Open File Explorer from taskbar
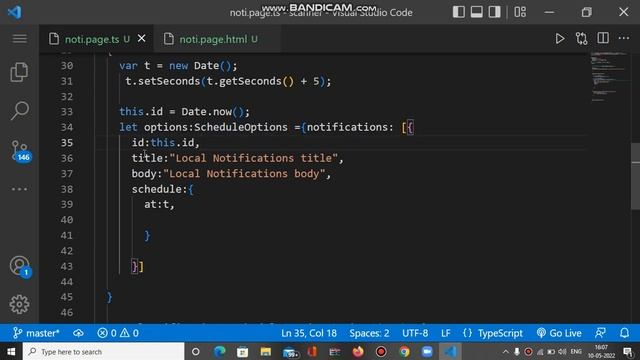The image size is (640, 360). (266, 351)
